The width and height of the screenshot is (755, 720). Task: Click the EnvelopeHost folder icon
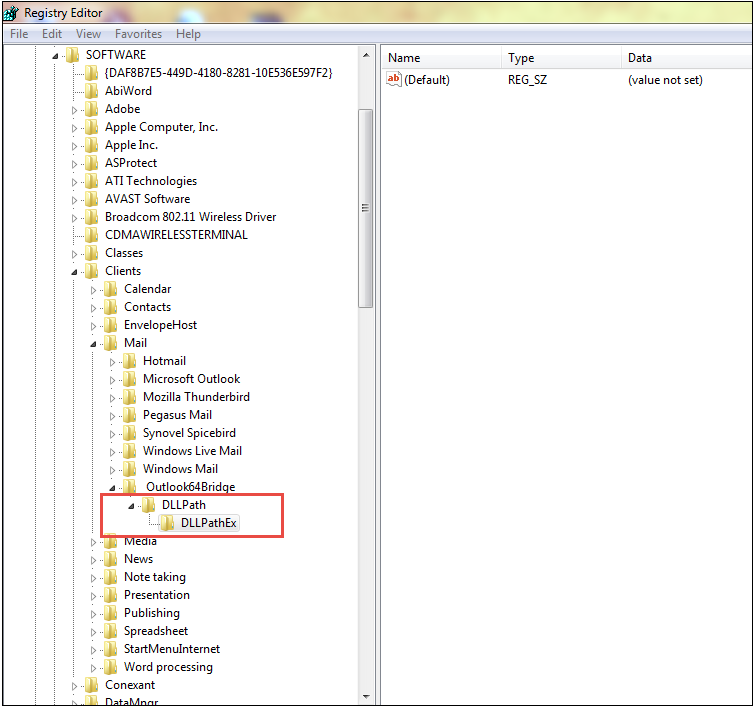click(x=111, y=325)
